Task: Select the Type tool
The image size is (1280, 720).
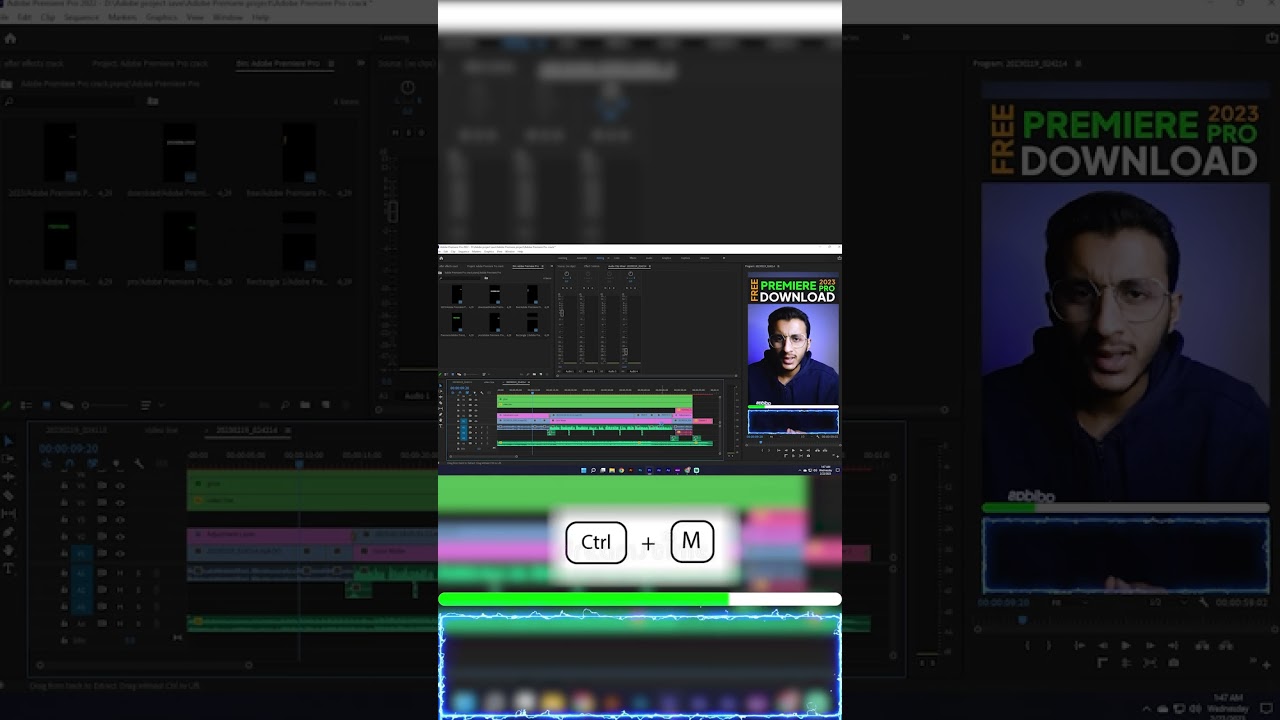Action: click(x=9, y=568)
